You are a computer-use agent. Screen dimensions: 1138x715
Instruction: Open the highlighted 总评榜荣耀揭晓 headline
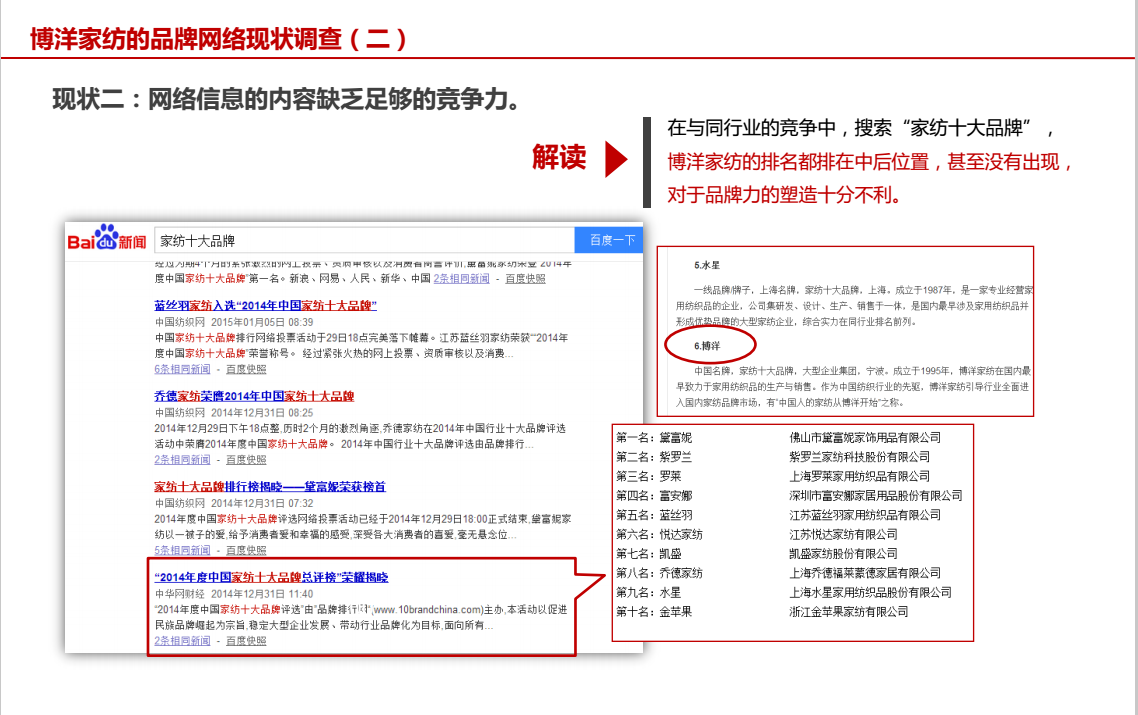271,578
